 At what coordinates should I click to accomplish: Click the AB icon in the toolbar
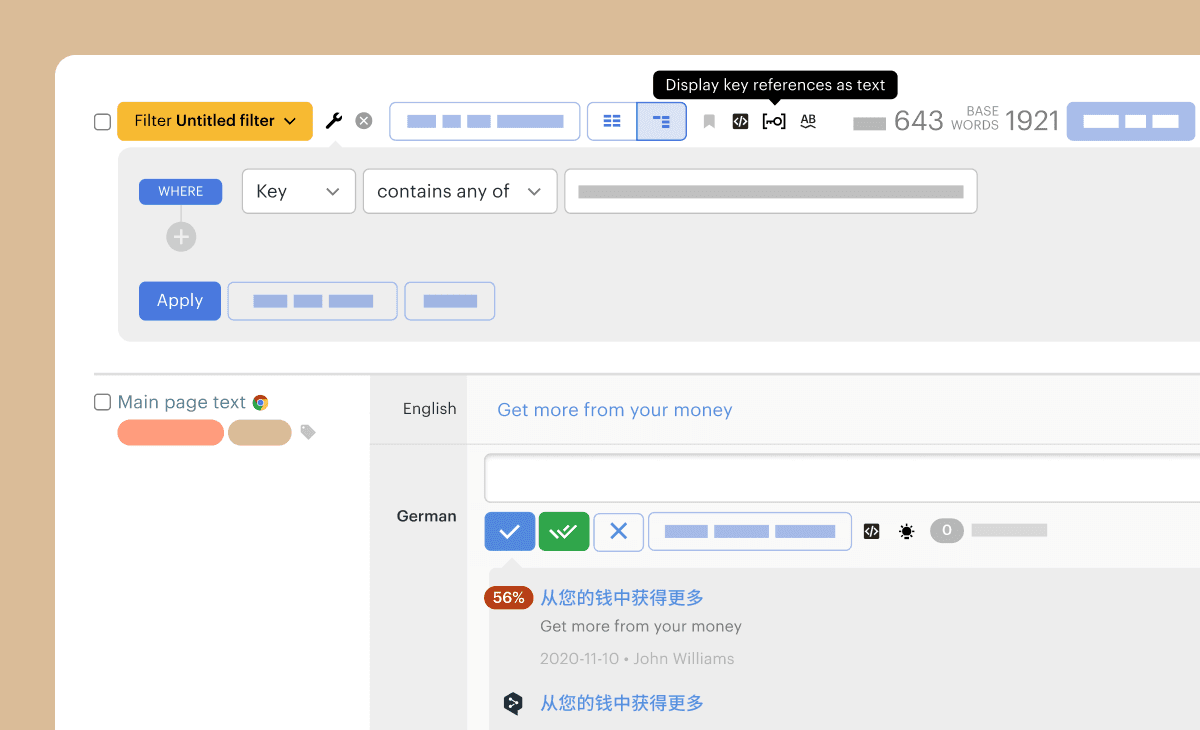pos(808,121)
